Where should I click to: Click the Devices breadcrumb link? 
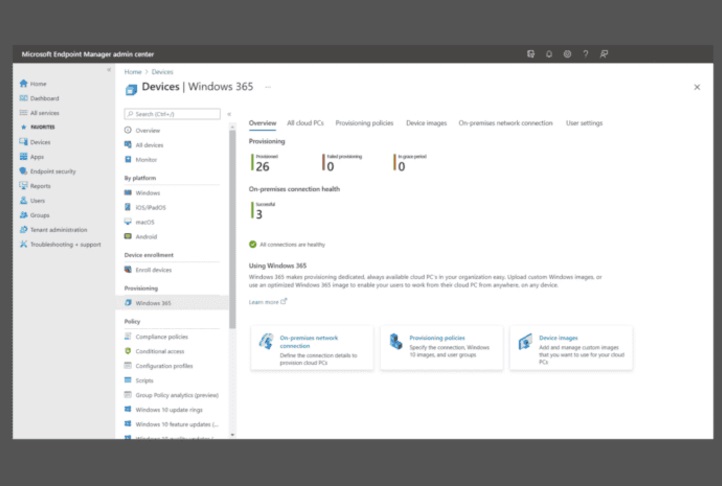[x=163, y=72]
